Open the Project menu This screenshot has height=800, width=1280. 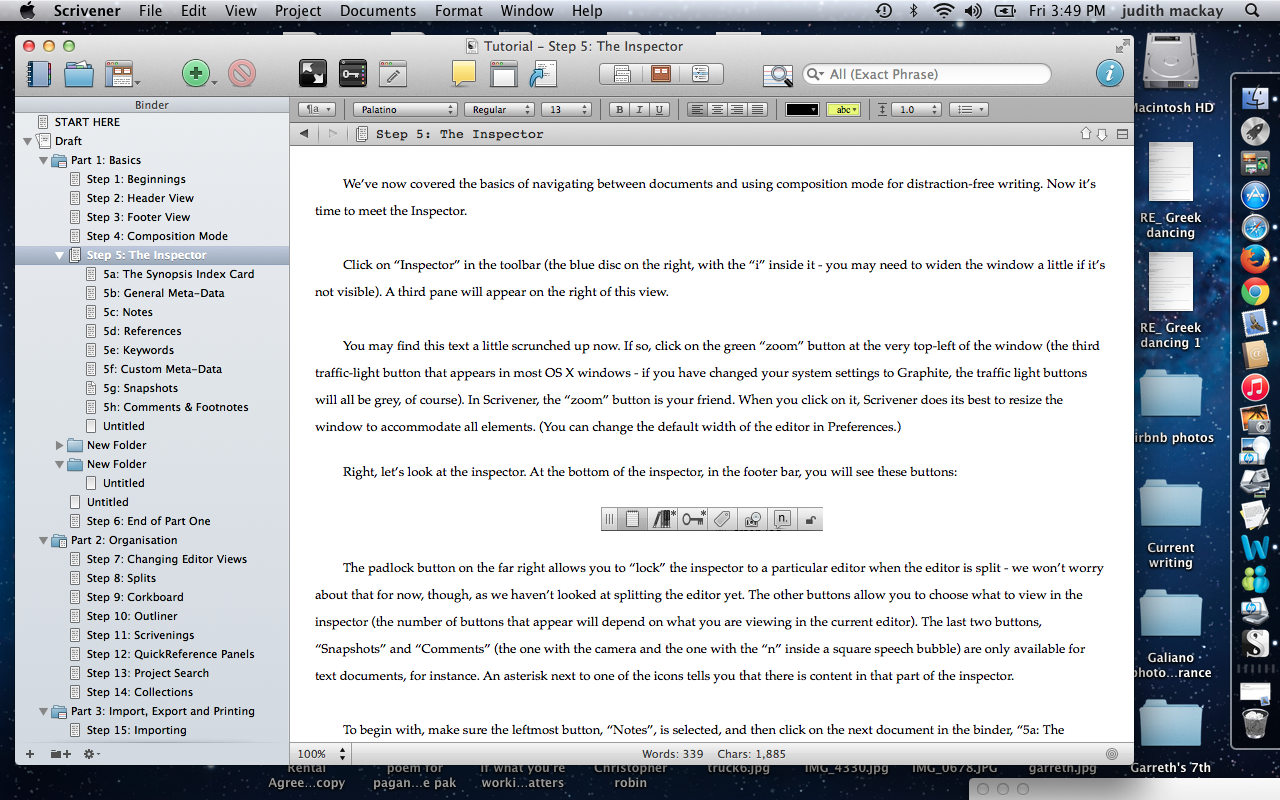tap(298, 11)
